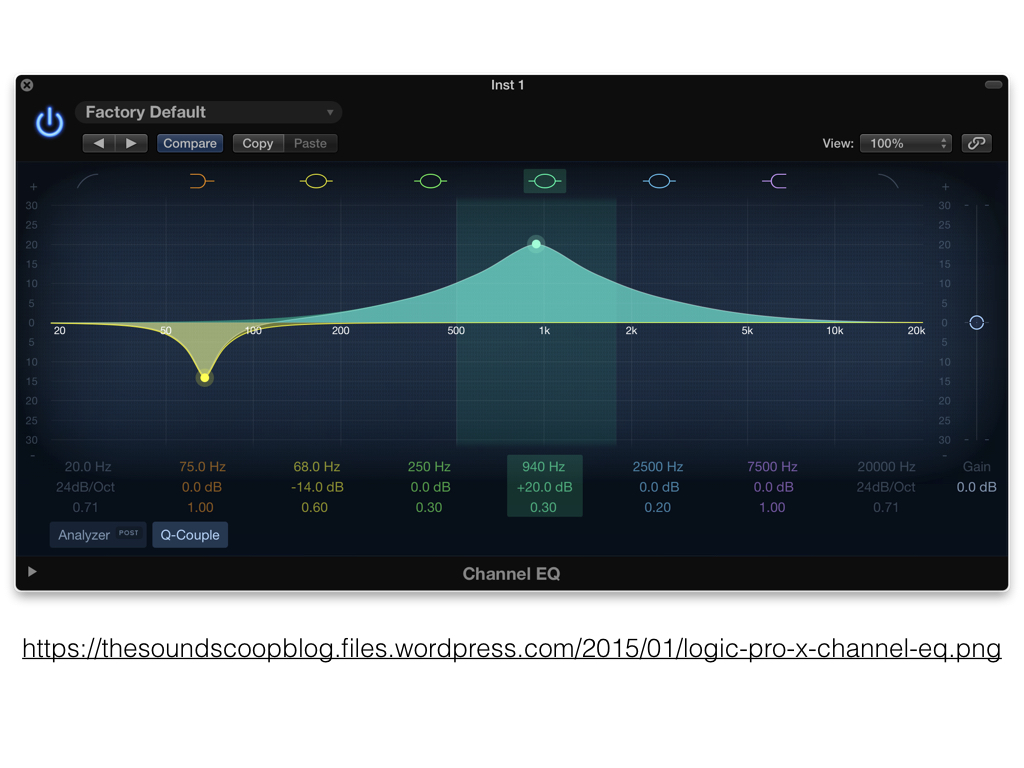Go to previous preset arrow
The image size is (1024, 768).
(99, 143)
